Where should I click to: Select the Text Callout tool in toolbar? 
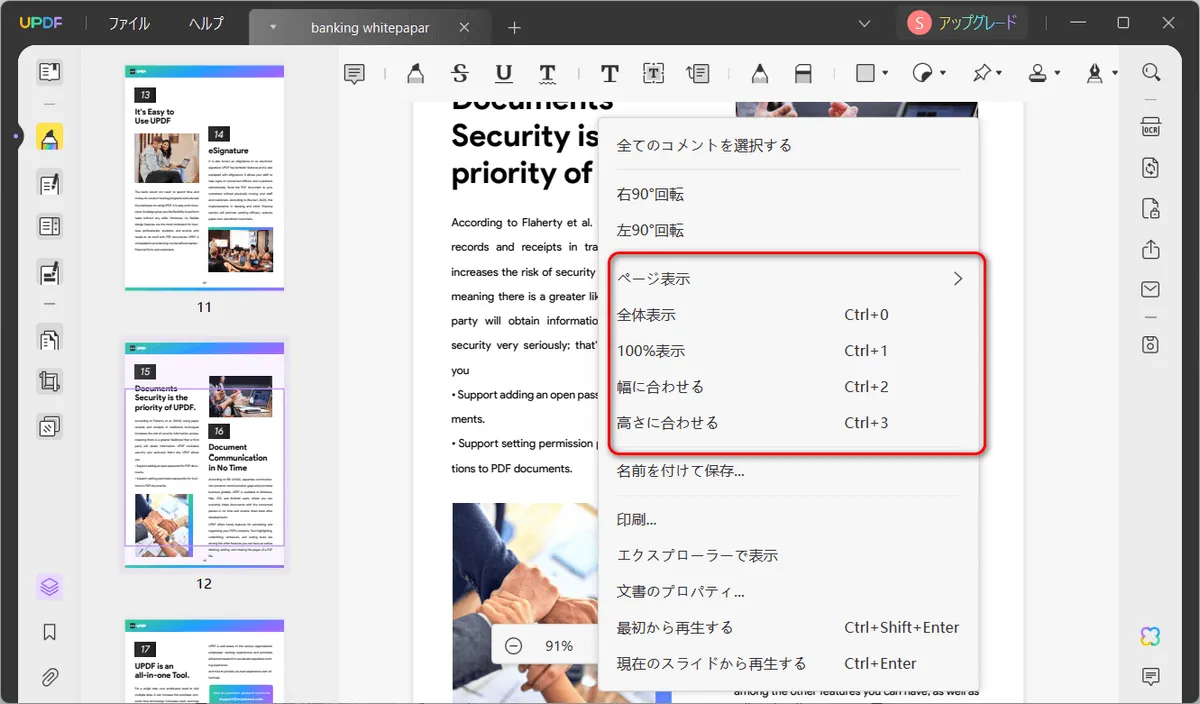pyautogui.click(x=698, y=73)
